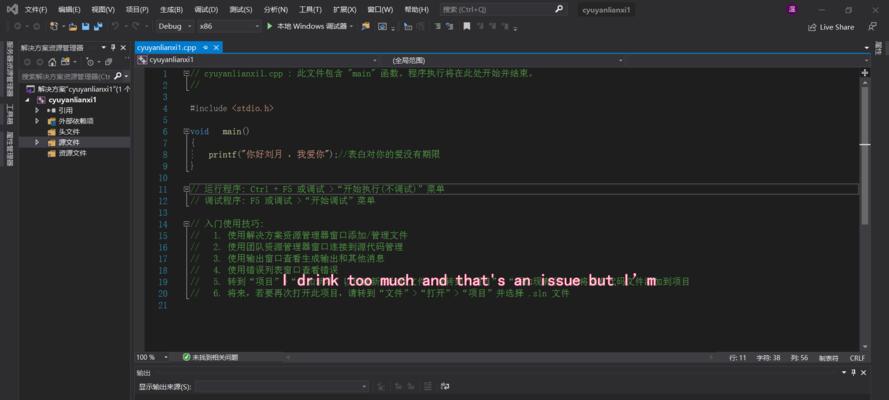
Task: Open Solution Explorer window options dropdown
Action: [x=103, y=48]
